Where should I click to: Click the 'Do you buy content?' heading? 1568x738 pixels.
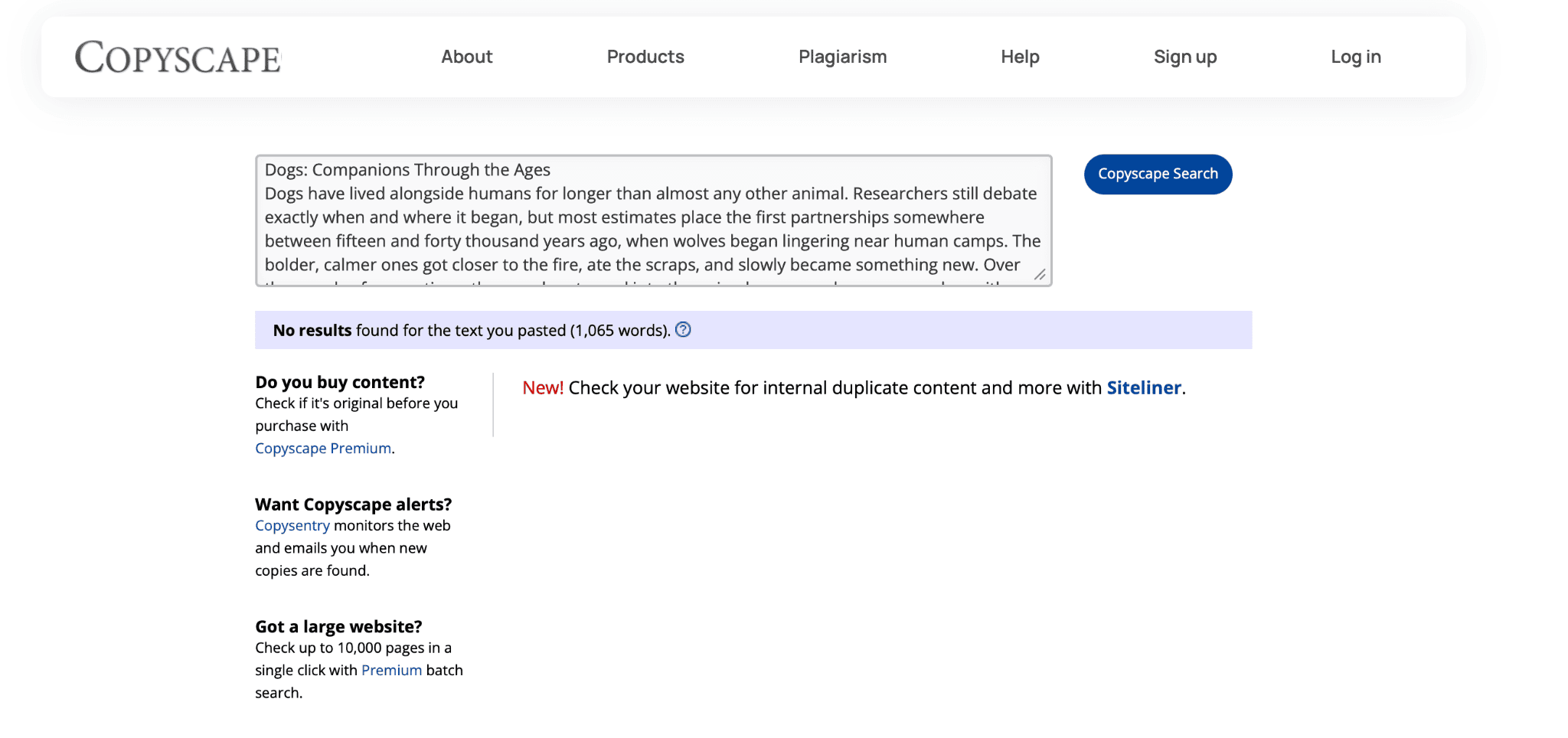click(x=340, y=382)
